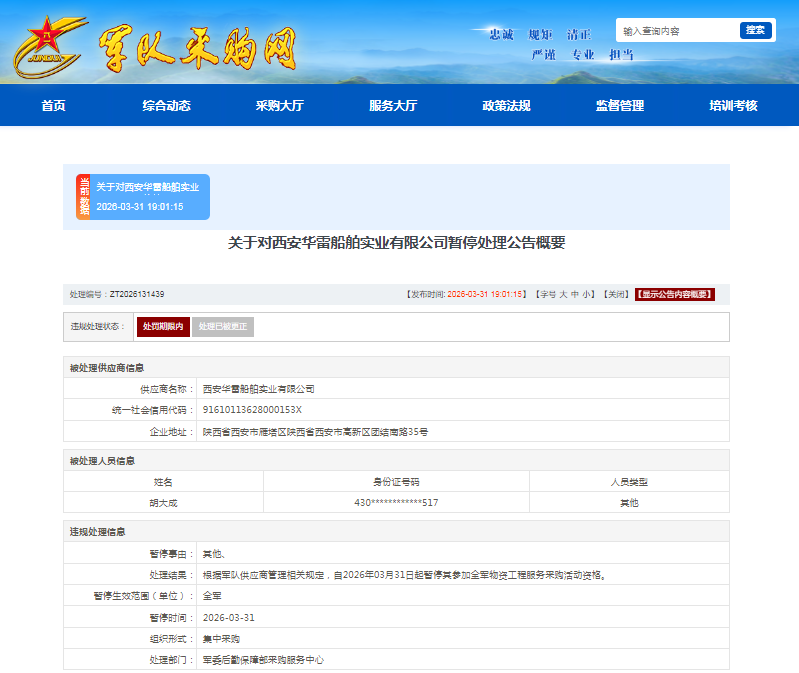The image size is (799, 673).
Task: Open the 采购大厅 navigation menu
Action: pyautogui.click(x=280, y=106)
